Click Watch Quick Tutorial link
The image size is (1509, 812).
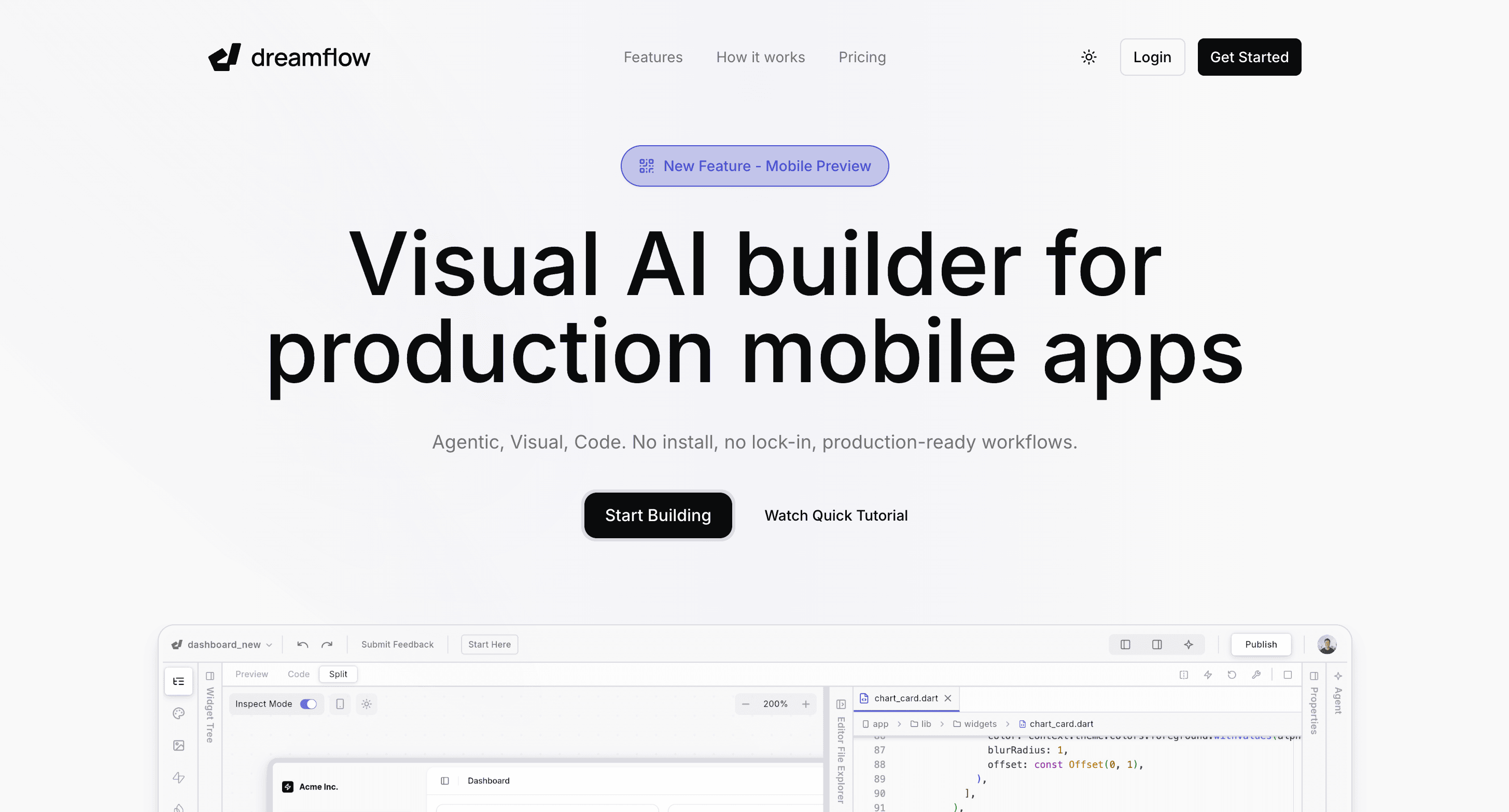pyautogui.click(x=836, y=515)
